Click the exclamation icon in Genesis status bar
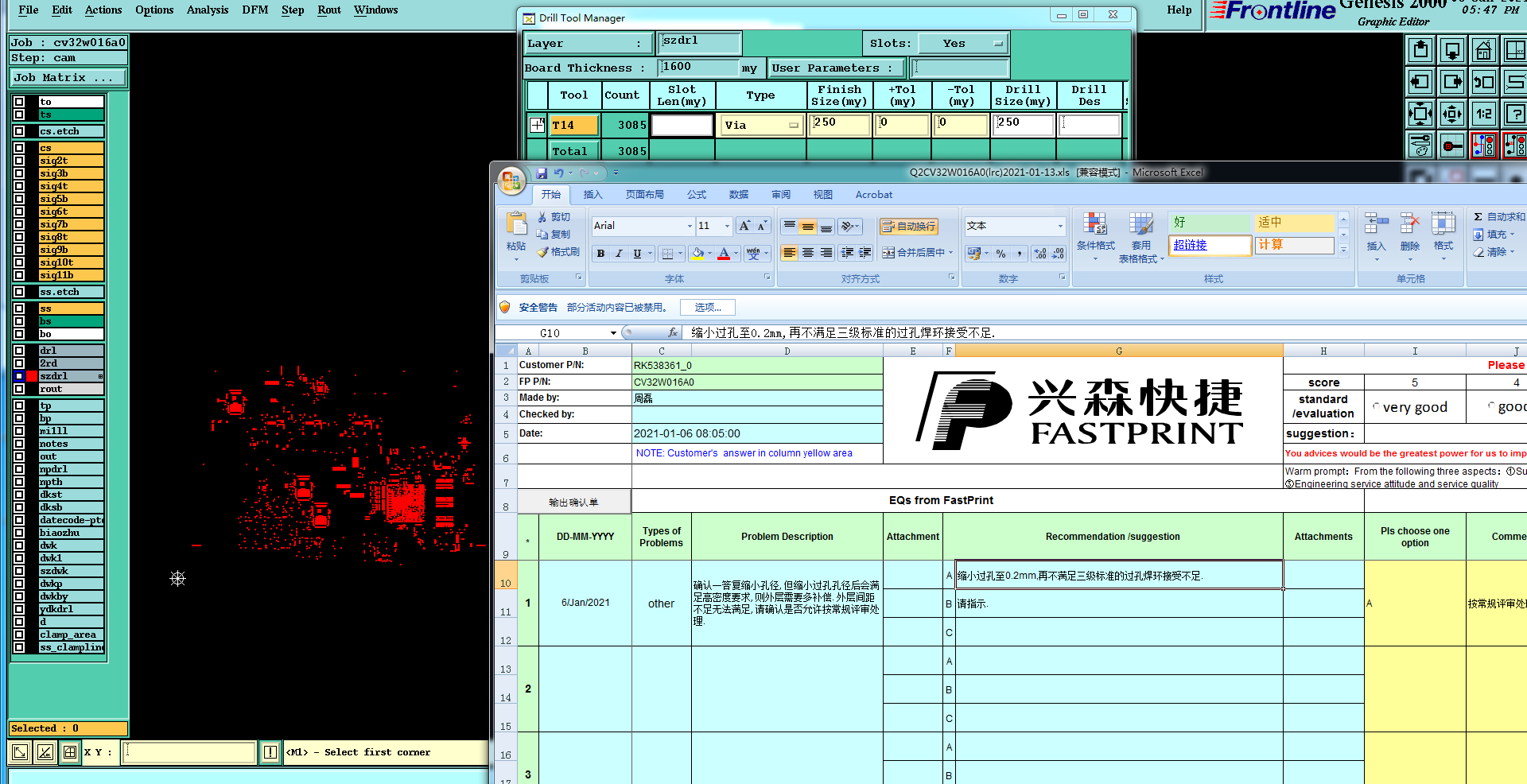The height and width of the screenshot is (784, 1527). [270, 751]
